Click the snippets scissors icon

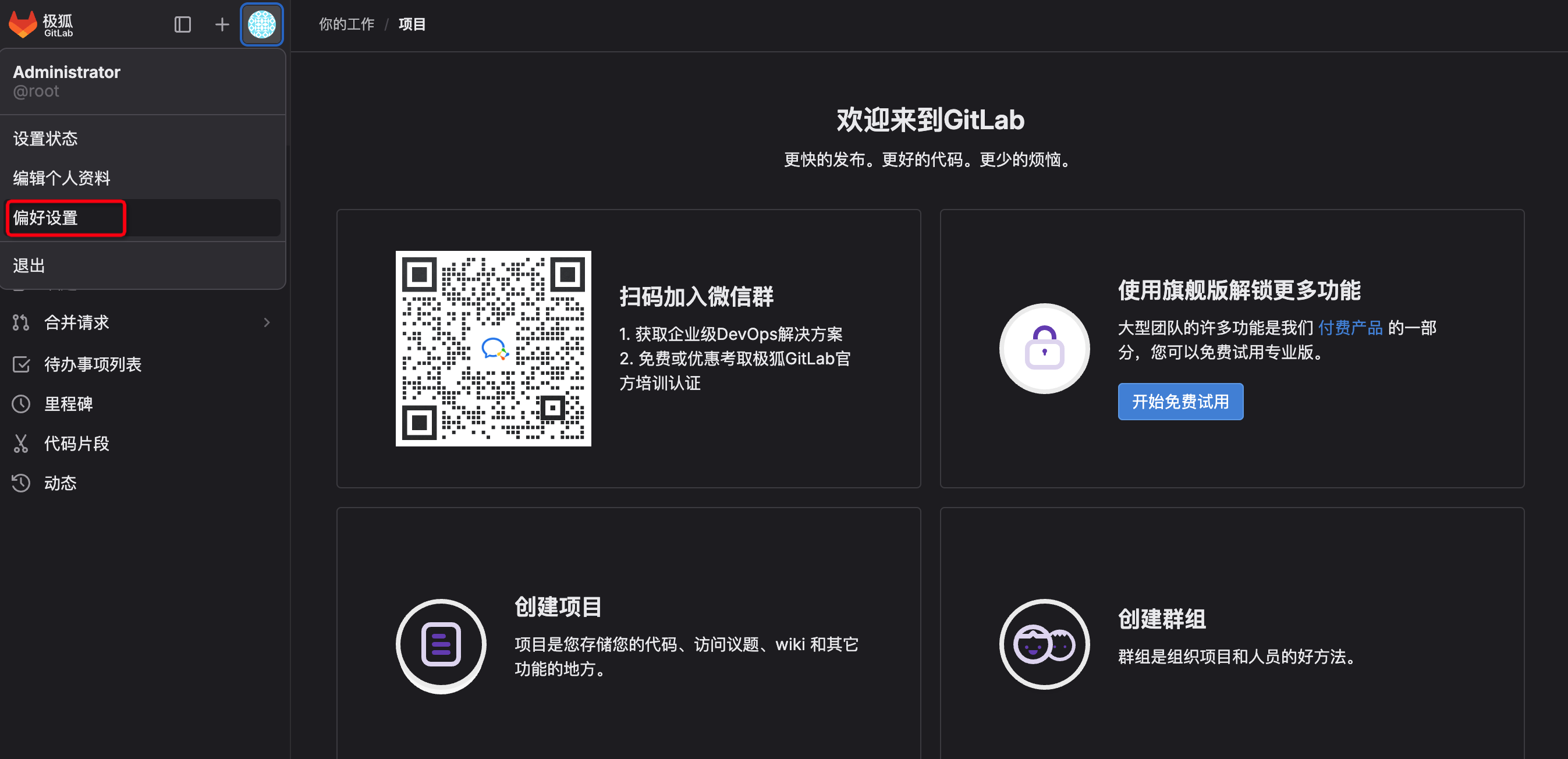pos(21,444)
